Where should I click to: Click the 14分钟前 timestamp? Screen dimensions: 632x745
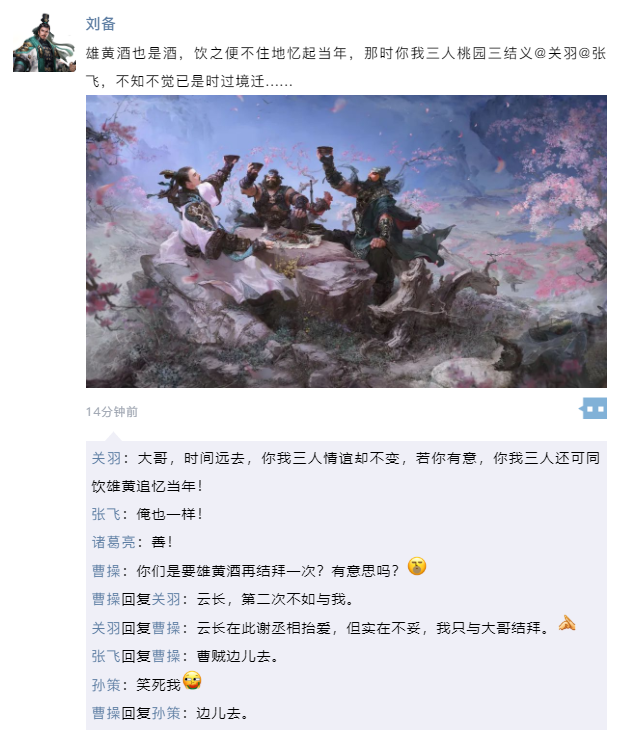coord(112,411)
